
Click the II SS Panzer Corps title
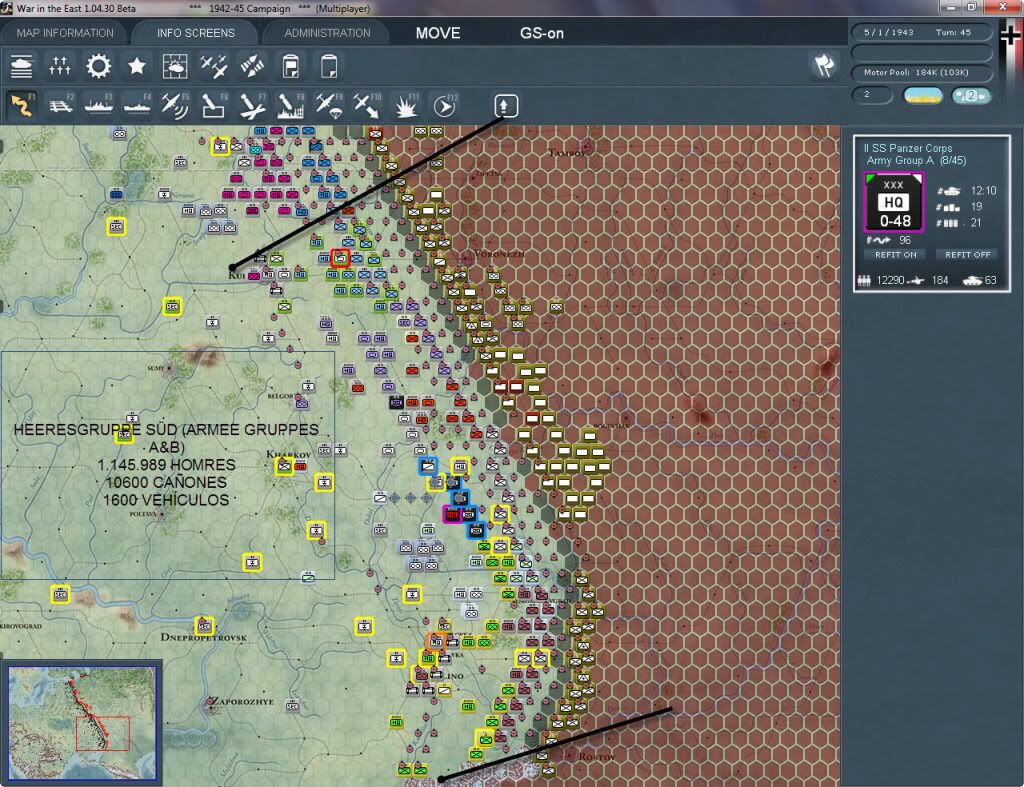click(x=908, y=148)
